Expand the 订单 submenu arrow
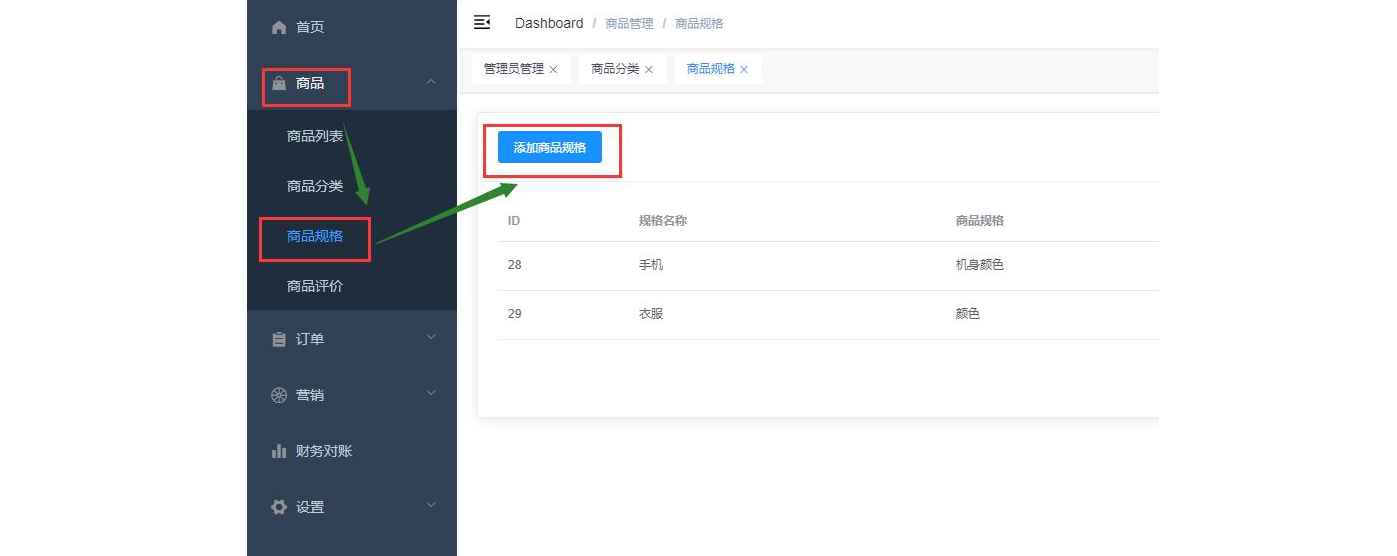The width and height of the screenshot is (1397, 556). tap(431, 338)
